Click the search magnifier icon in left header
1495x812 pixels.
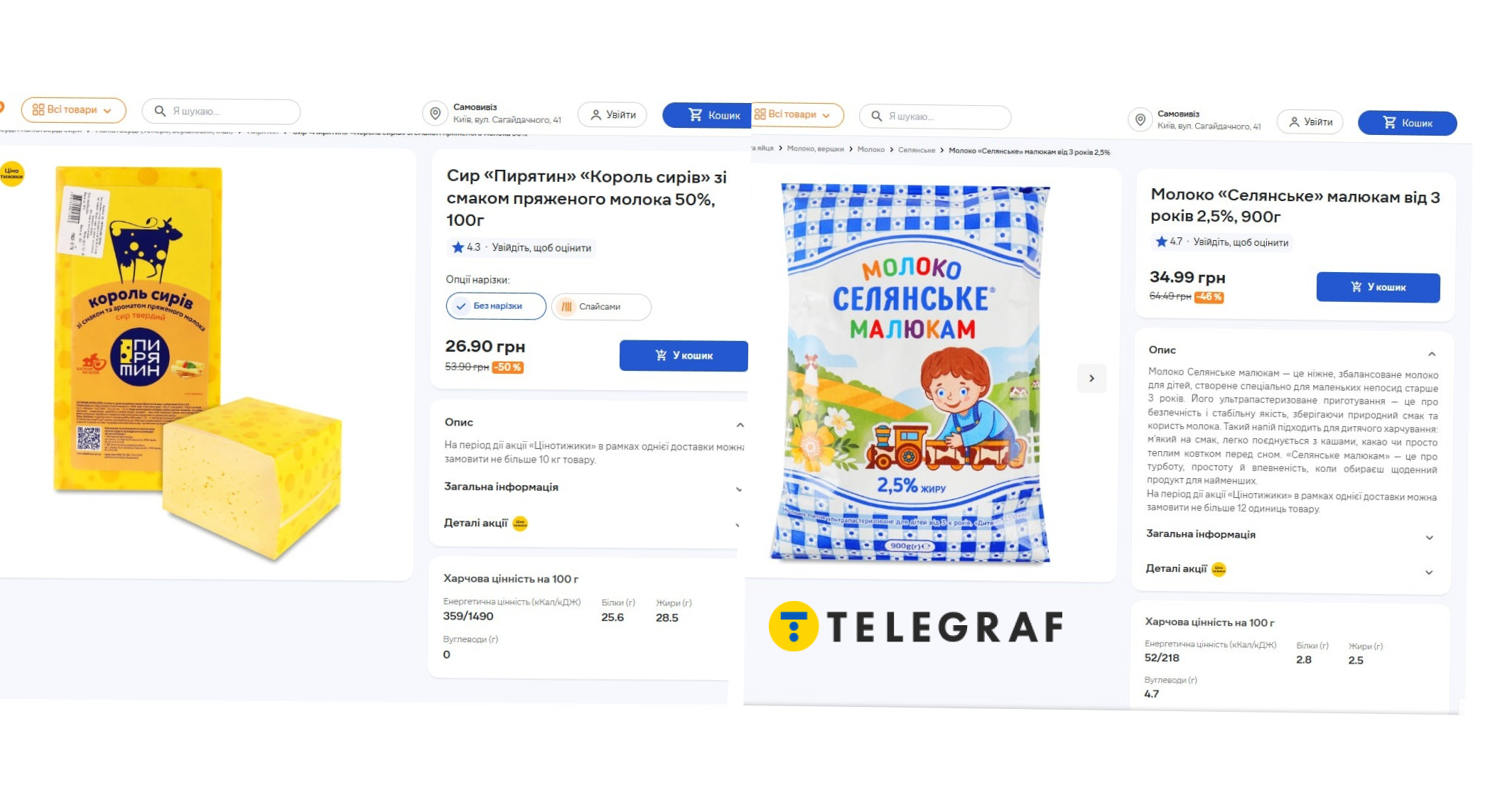click(160, 111)
